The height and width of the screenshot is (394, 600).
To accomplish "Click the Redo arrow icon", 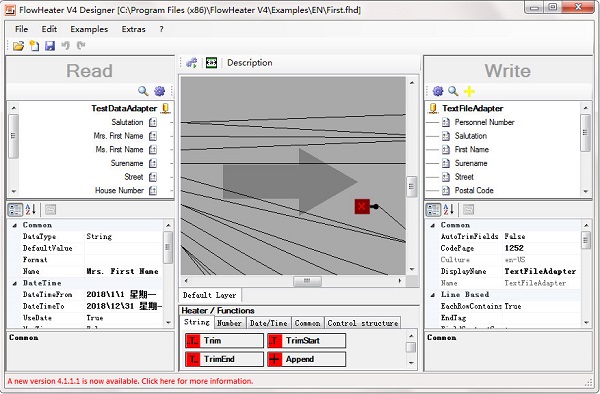I will 81,46.
